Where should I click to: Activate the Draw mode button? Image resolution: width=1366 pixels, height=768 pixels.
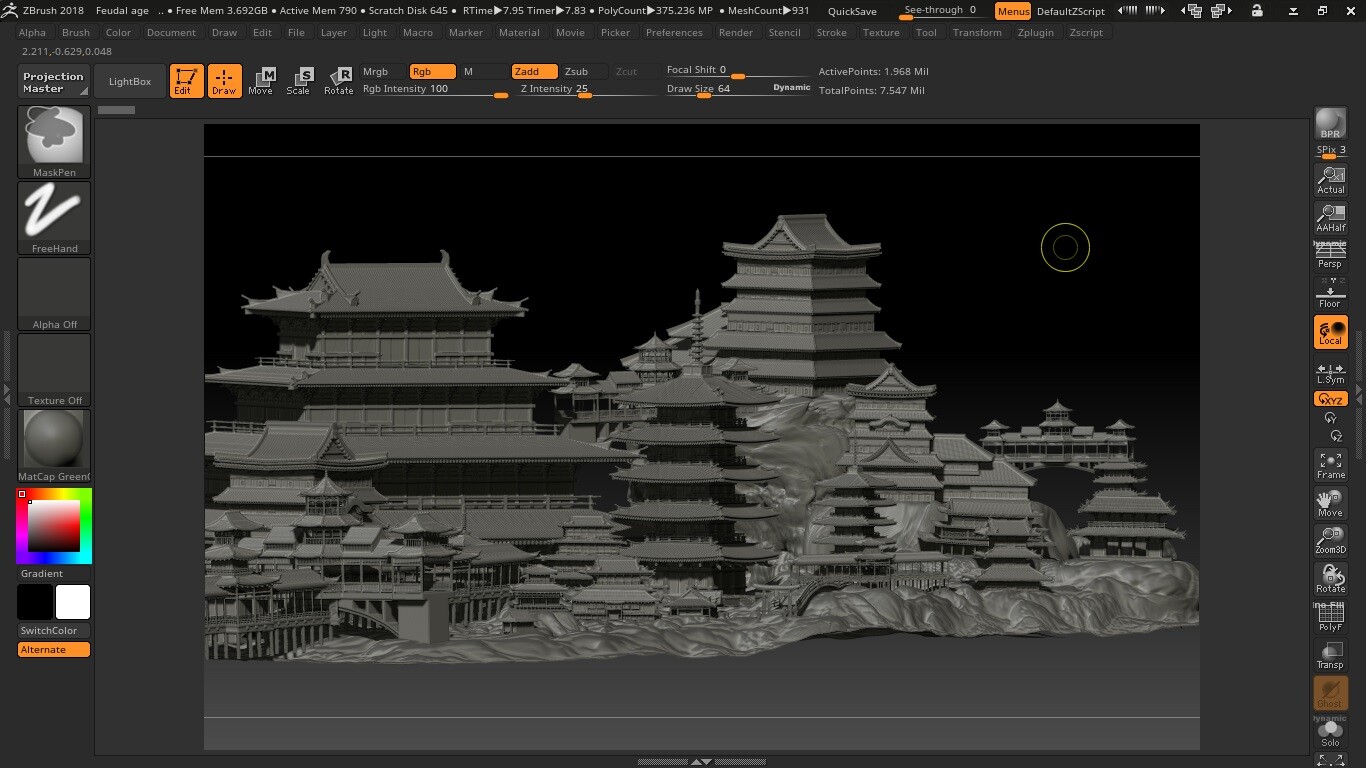(224, 81)
